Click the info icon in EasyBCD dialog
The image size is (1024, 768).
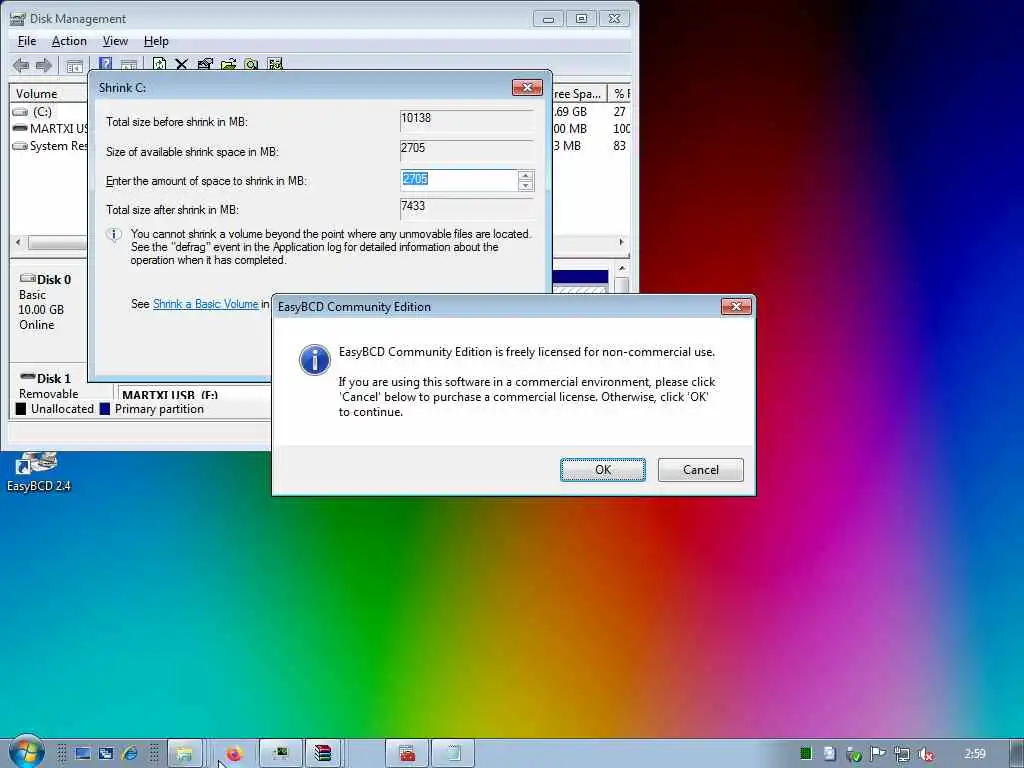point(314,360)
